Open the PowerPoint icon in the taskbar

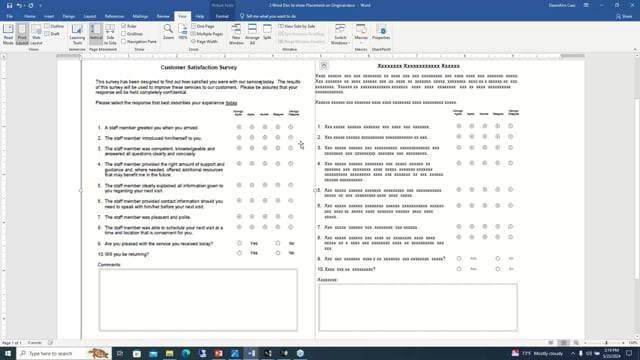(218, 353)
